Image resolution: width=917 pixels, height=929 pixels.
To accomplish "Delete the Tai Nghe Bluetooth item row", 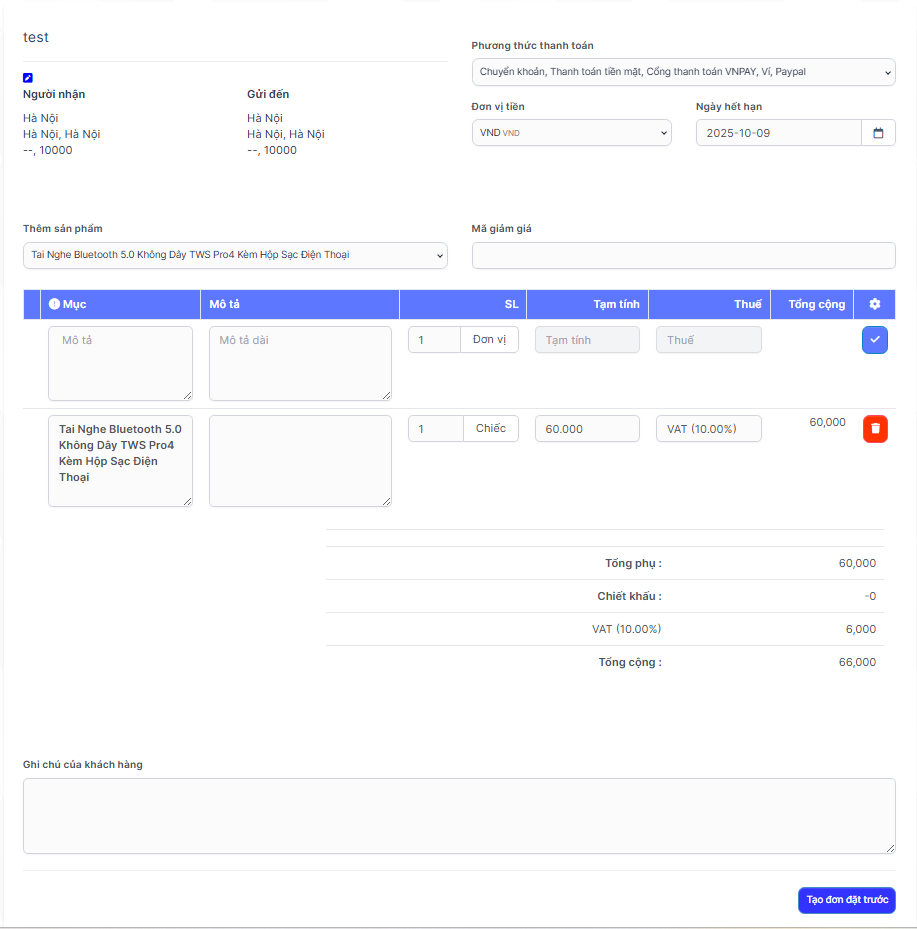I will [x=875, y=429].
